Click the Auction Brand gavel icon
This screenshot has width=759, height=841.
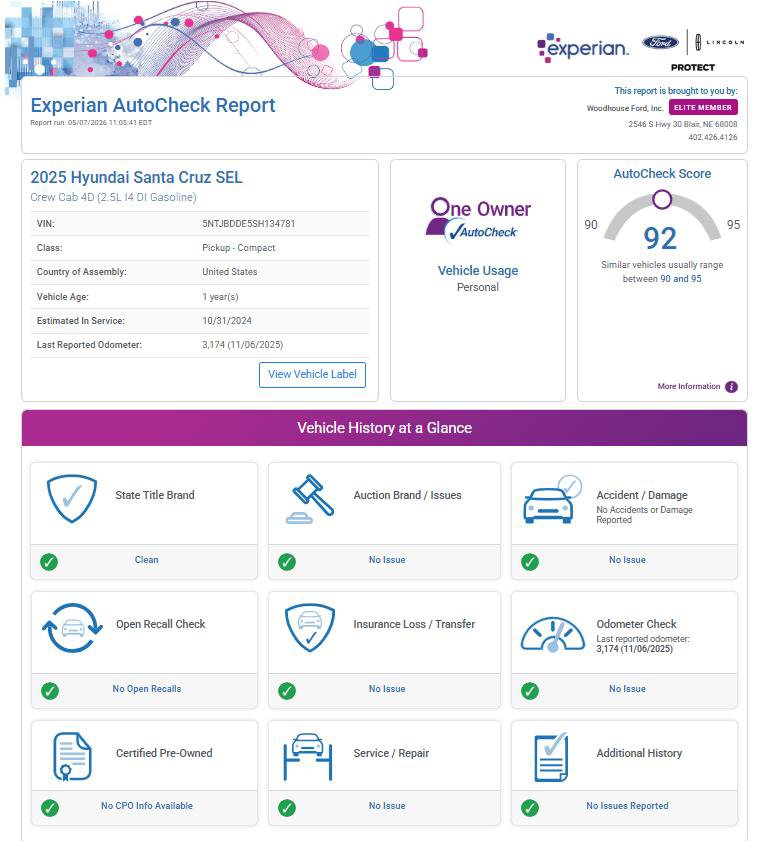310,499
